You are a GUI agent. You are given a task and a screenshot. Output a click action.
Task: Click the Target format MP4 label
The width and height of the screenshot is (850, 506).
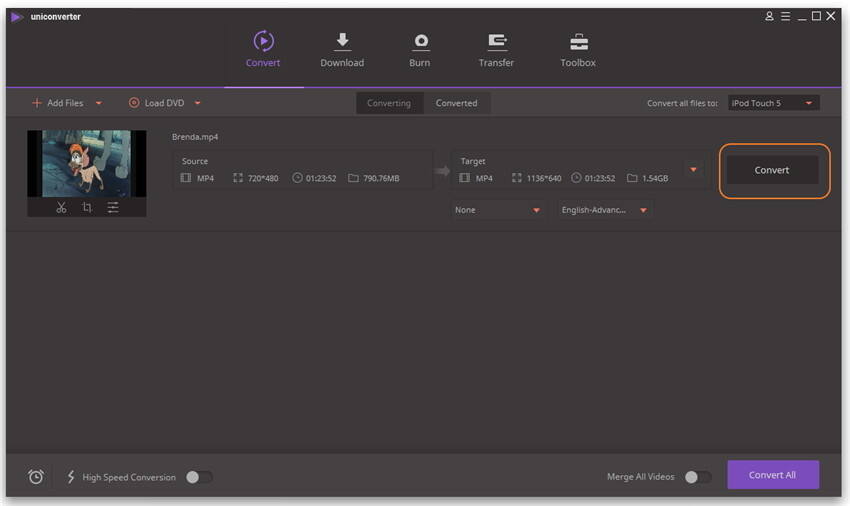[x=484, y=178]
